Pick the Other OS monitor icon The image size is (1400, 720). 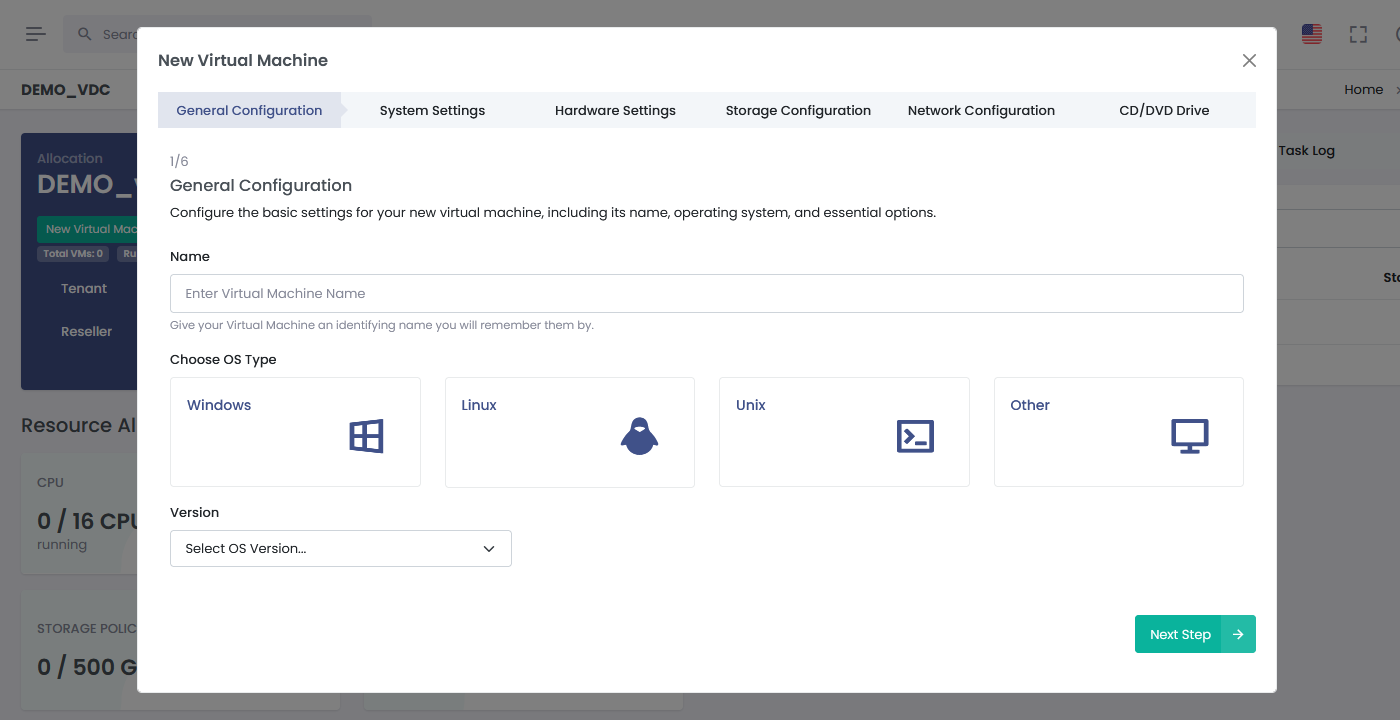pyautogui.click(x=1189, y=436)
